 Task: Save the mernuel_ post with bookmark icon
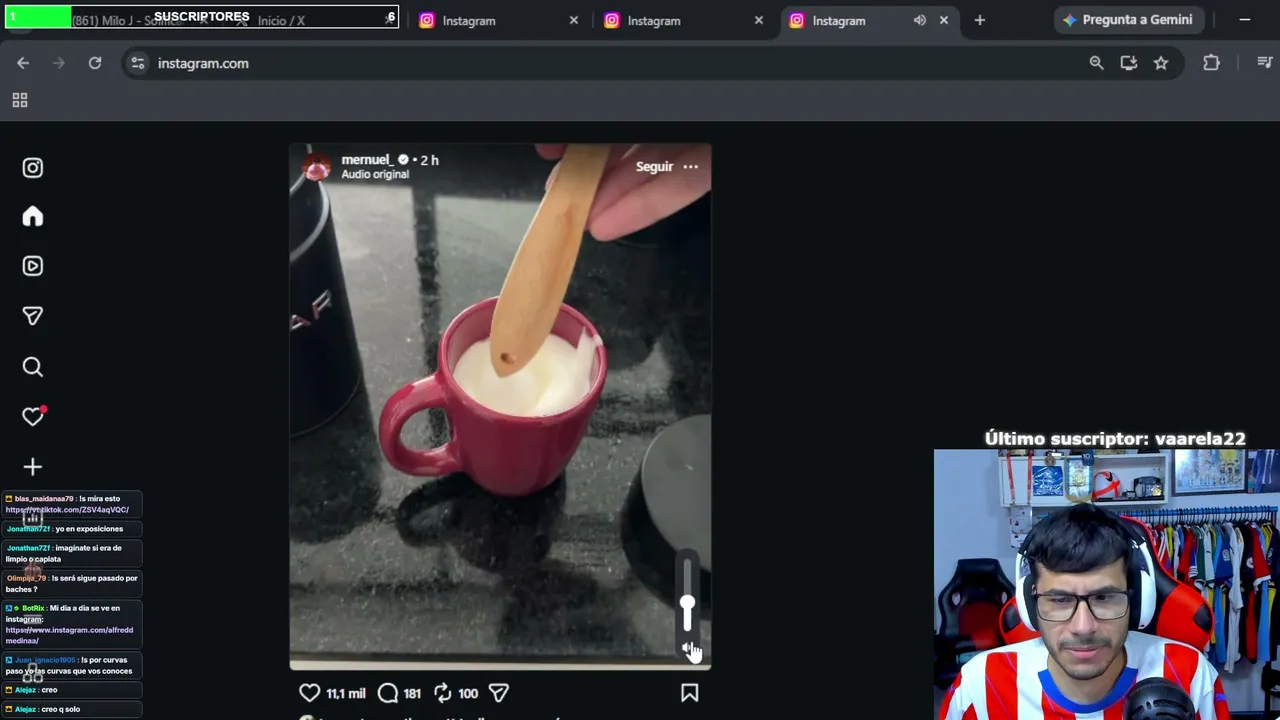pos(689,693)
